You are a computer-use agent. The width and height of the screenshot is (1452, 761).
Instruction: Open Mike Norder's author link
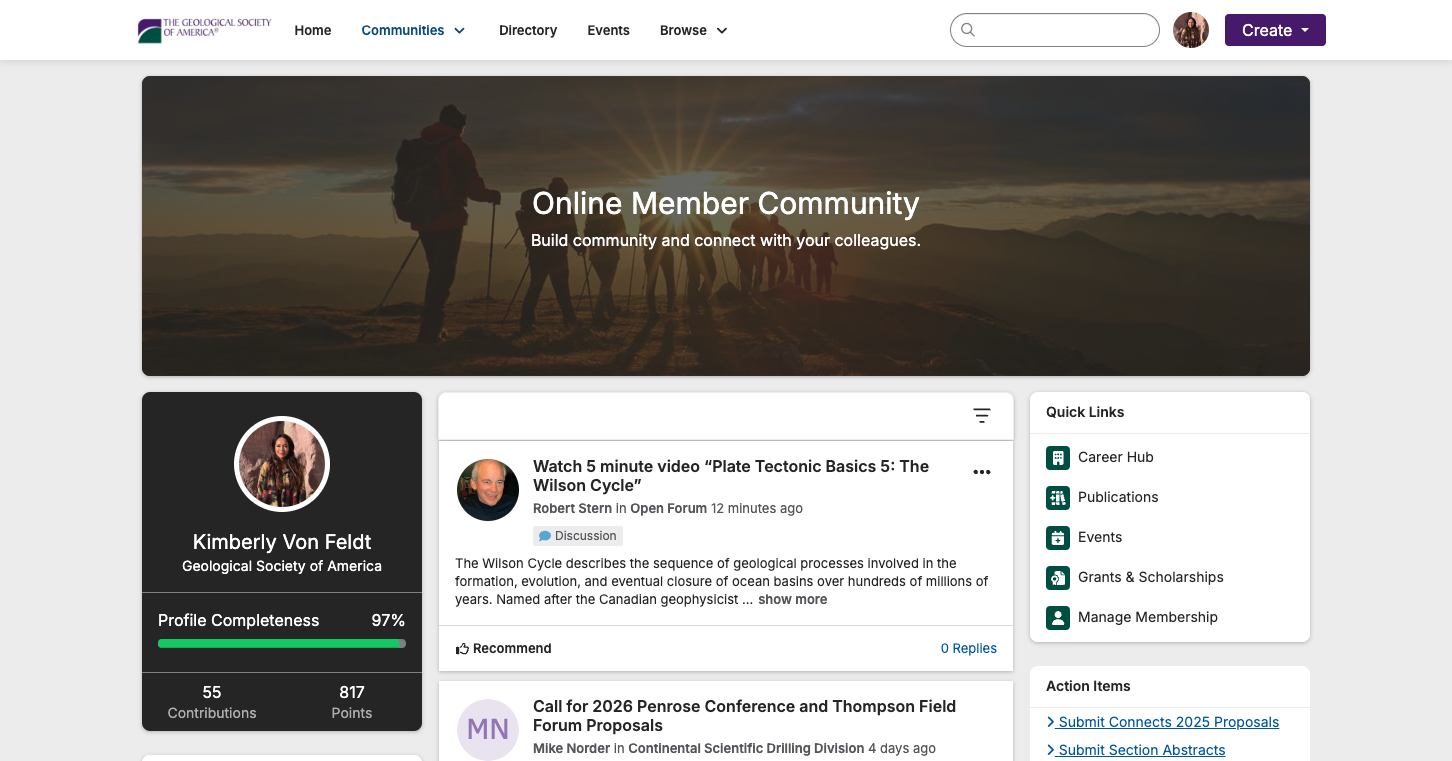571,748
